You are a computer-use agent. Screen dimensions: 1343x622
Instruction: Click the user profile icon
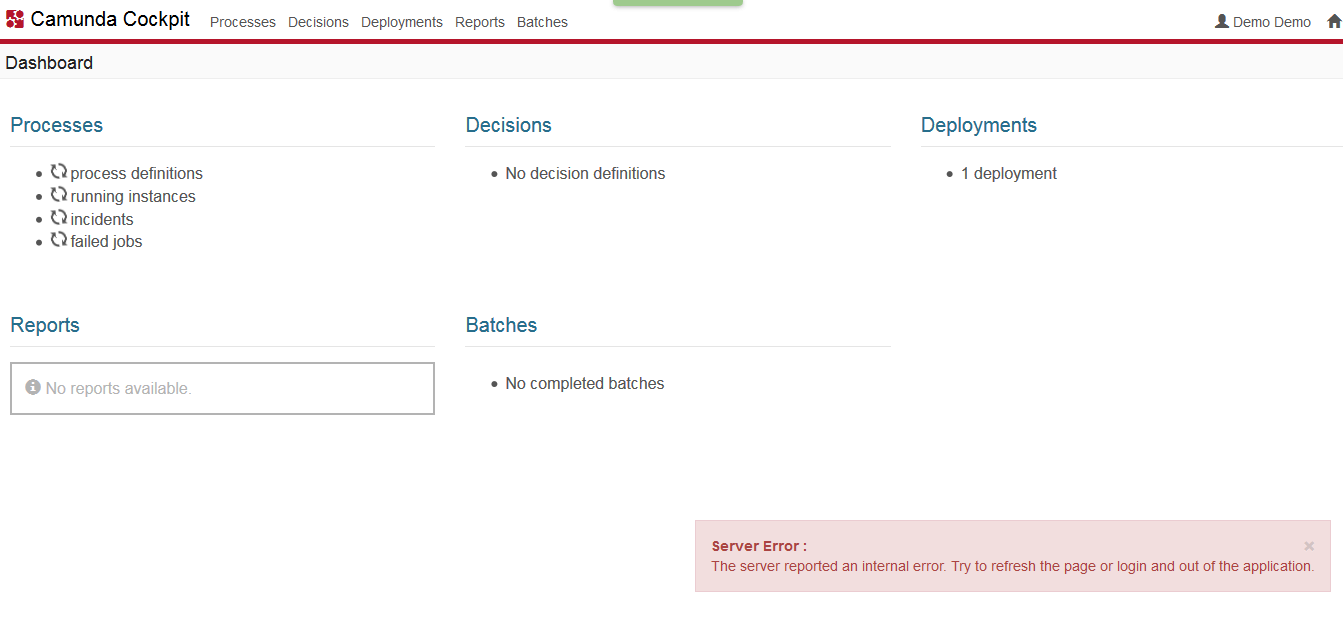tap(1221, 21)
